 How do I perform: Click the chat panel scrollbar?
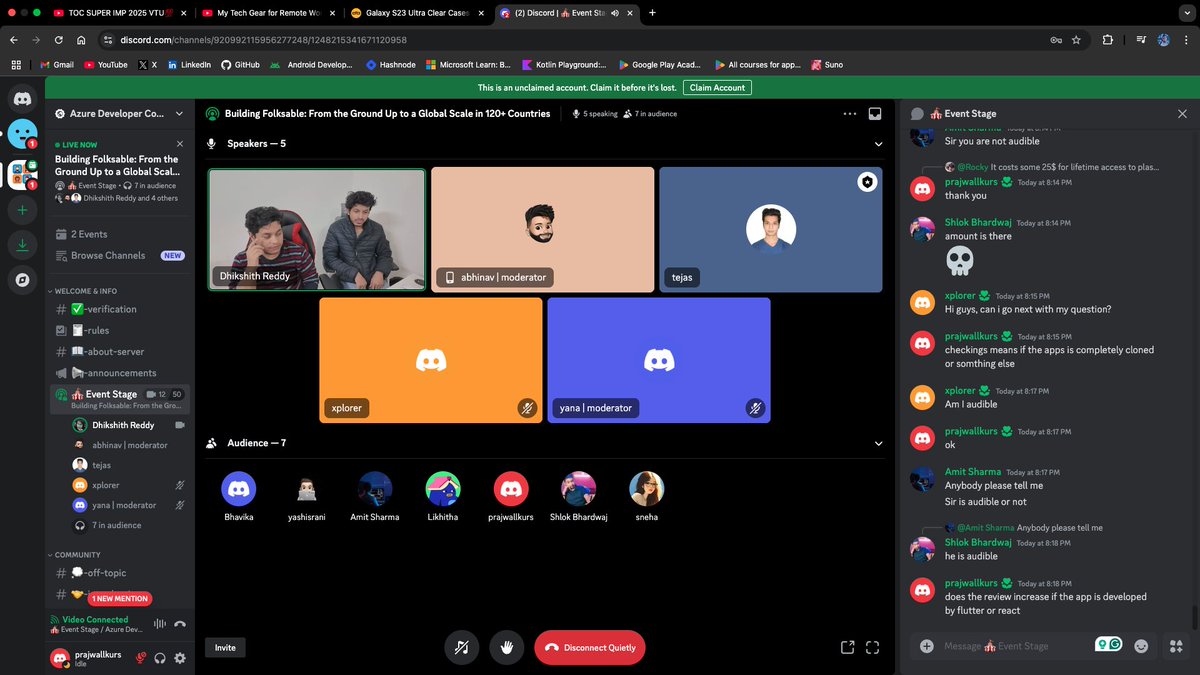pyautogui.click(x=1194, y=616)
